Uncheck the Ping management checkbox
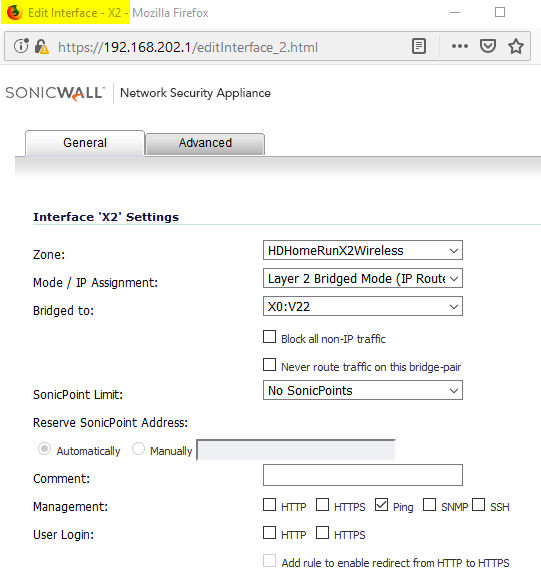Screen dimensions: 541x578 [381, 505]
